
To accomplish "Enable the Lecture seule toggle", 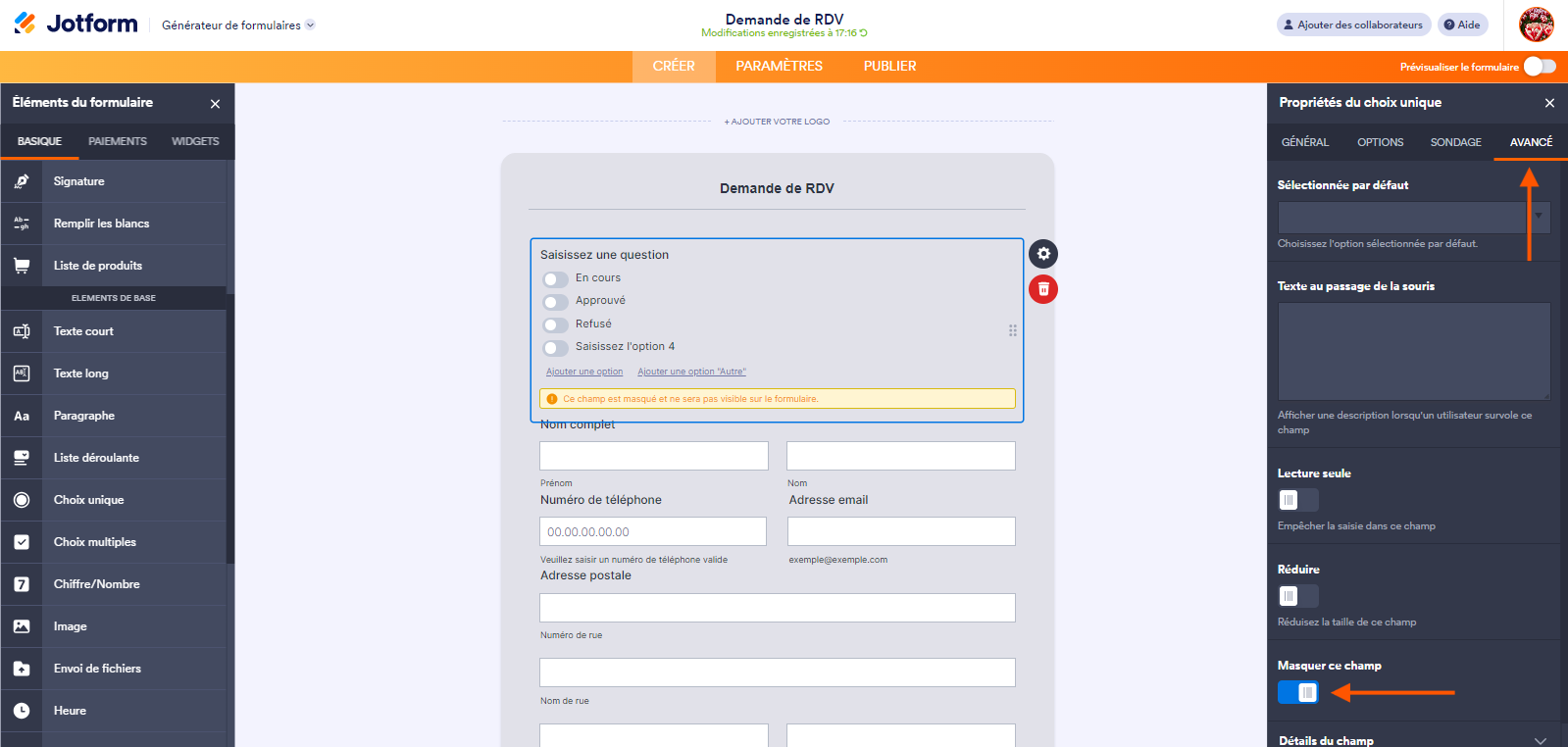I will [x=1297, y=501].
